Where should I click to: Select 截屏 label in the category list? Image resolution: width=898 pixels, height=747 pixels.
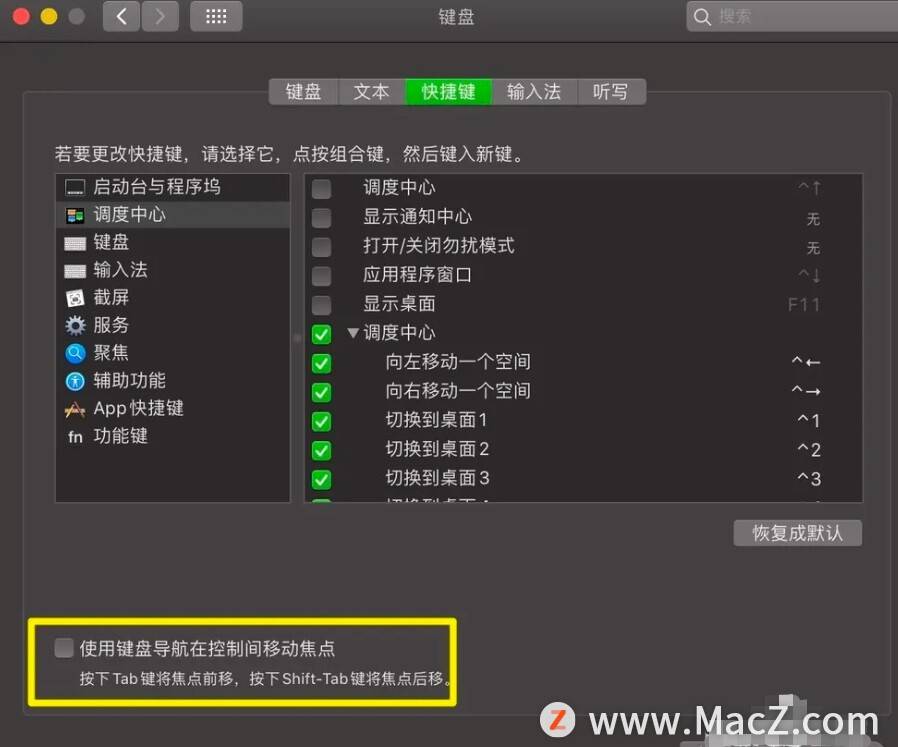click(x=111, y=297)
